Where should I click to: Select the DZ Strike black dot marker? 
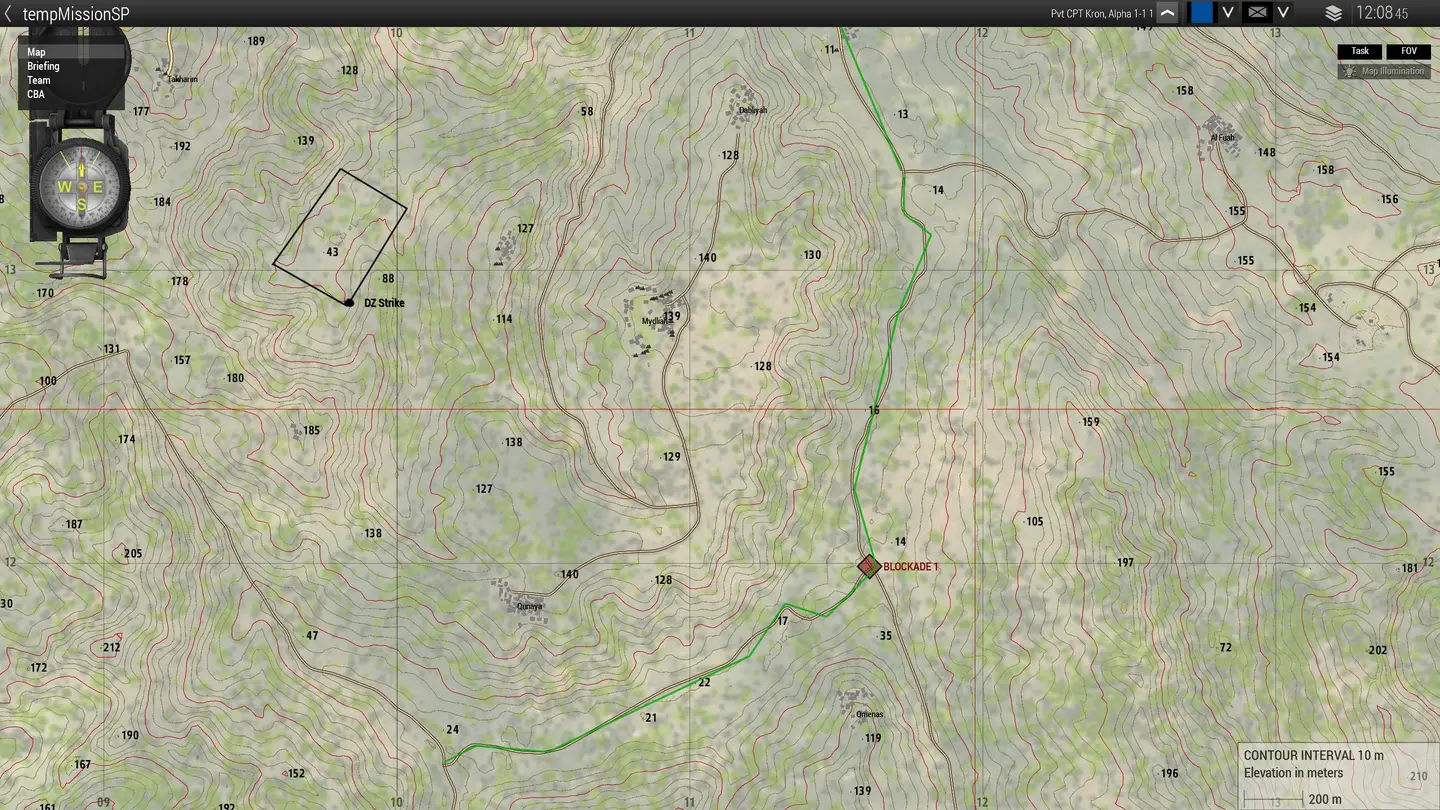point(348,302)
